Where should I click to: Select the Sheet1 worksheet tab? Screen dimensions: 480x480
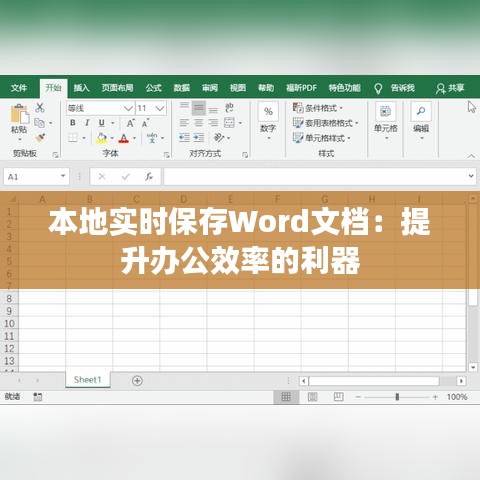point(87,380)
